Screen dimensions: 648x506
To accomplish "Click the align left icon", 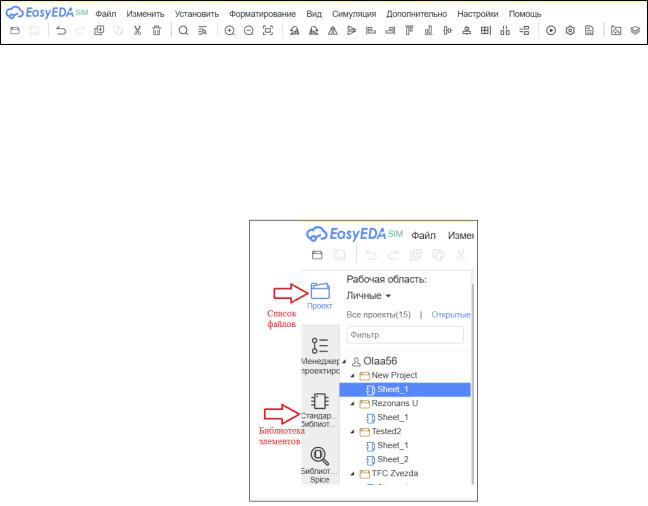I will 371,30.
